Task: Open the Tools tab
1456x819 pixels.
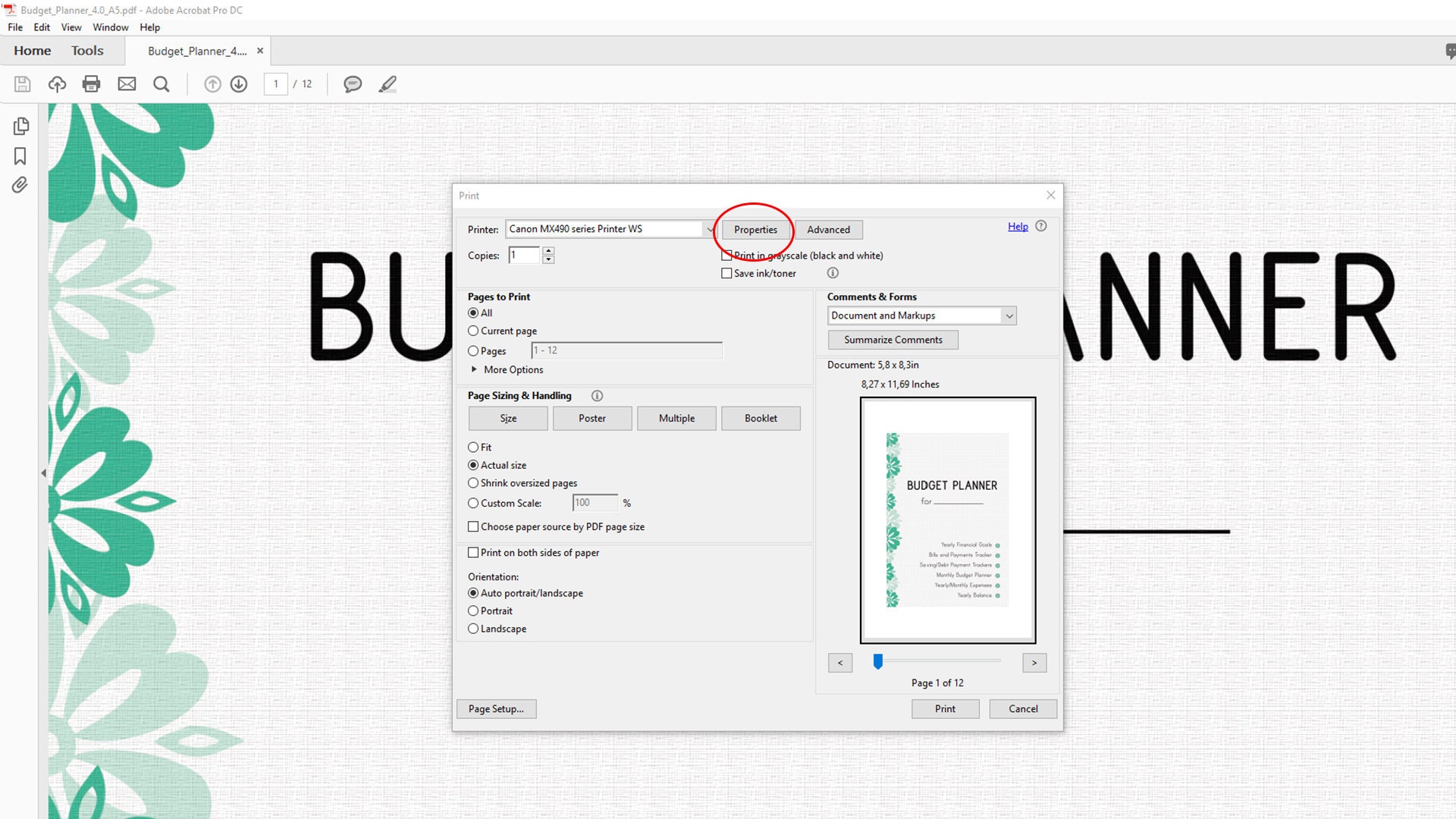Action: tap(87, 50)
